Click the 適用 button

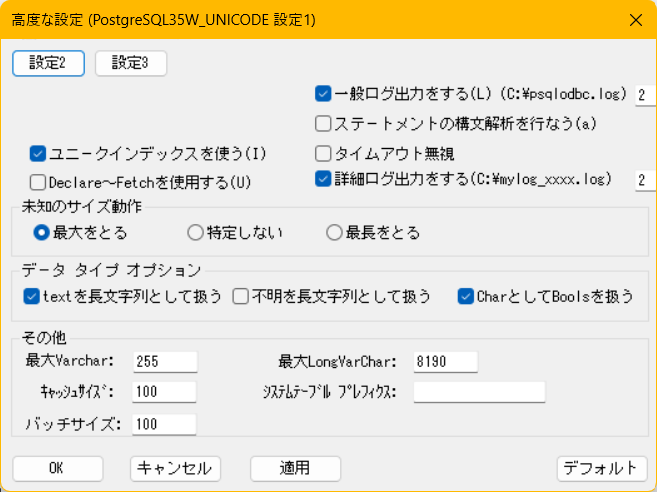click(295, 469)
